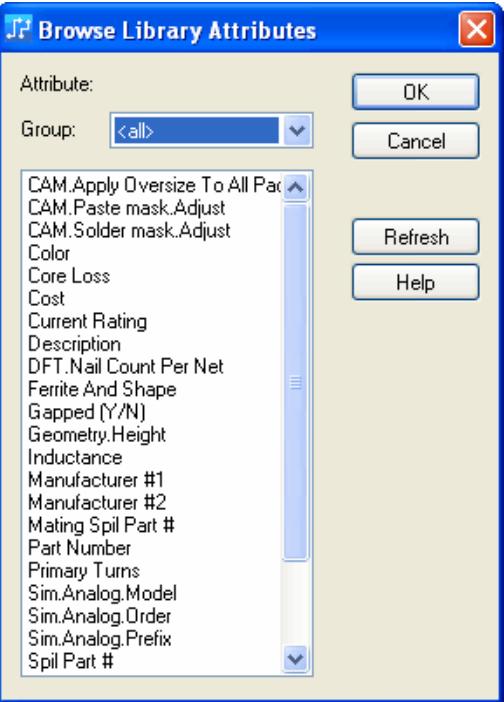Click the list scroll down arrow
Viewport: 504px width, 702px height.
click(x=295, y=659)
